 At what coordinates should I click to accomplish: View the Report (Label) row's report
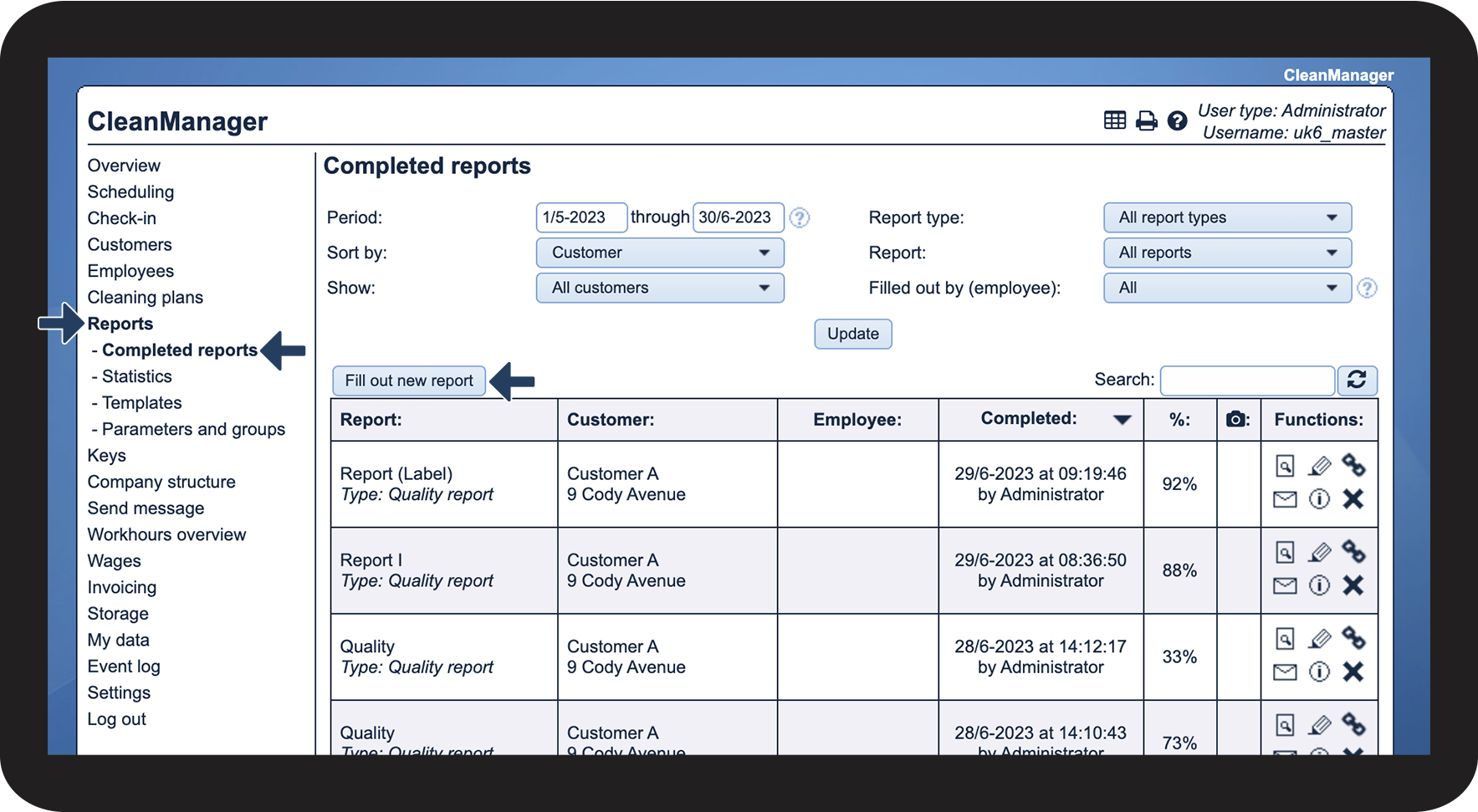point(1285,466)
